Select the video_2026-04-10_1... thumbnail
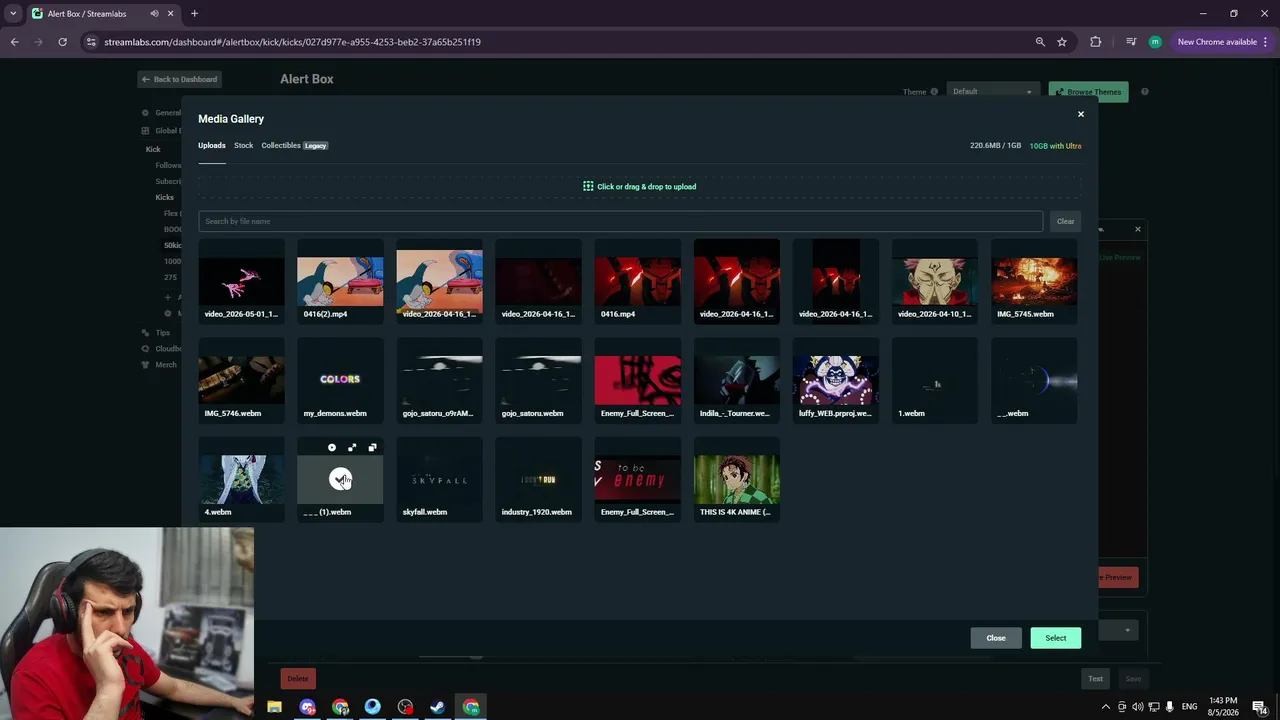Screen dimensions: 1280x720 [935, 281]
